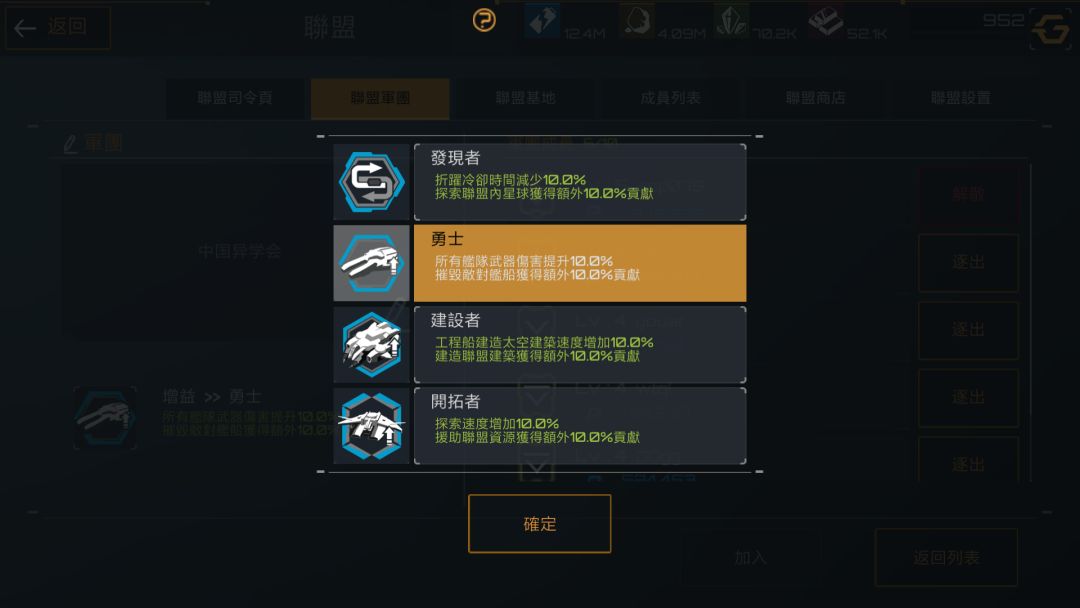Click the current 勇士 buff icon
Viewport: 1080px width, 608px height.
(105, 417)
